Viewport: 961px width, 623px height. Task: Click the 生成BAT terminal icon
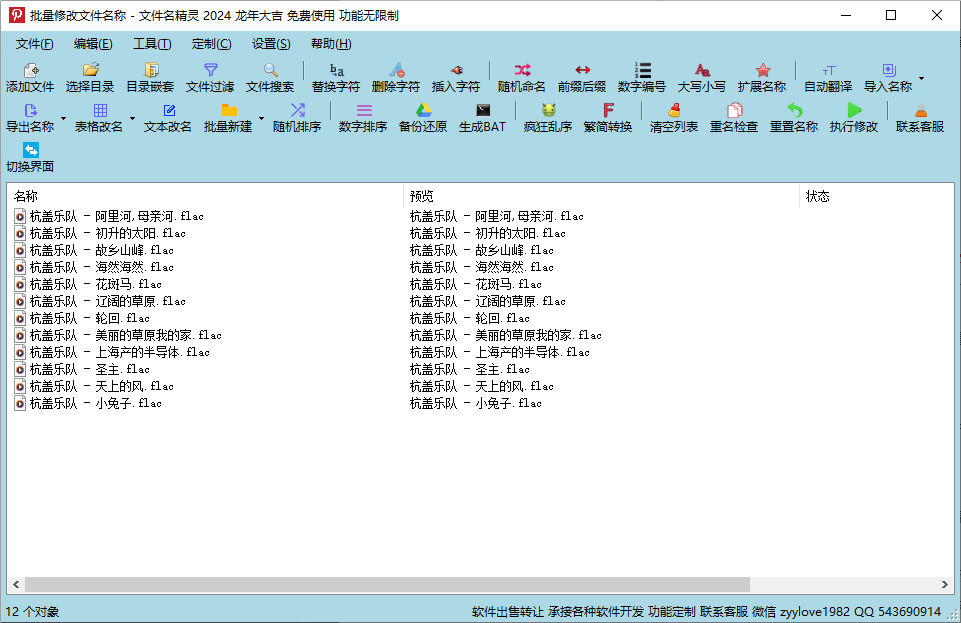coord(482,111)
